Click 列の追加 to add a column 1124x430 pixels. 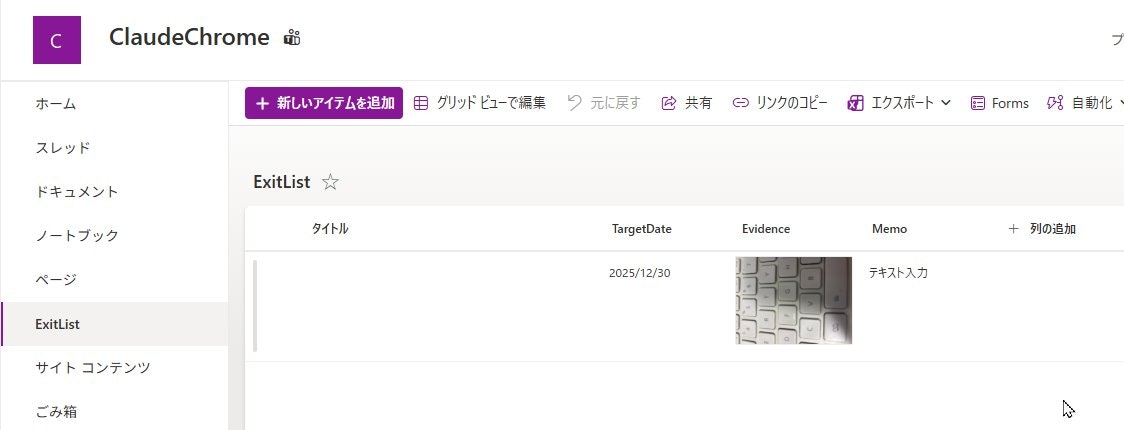(1042, 229)
